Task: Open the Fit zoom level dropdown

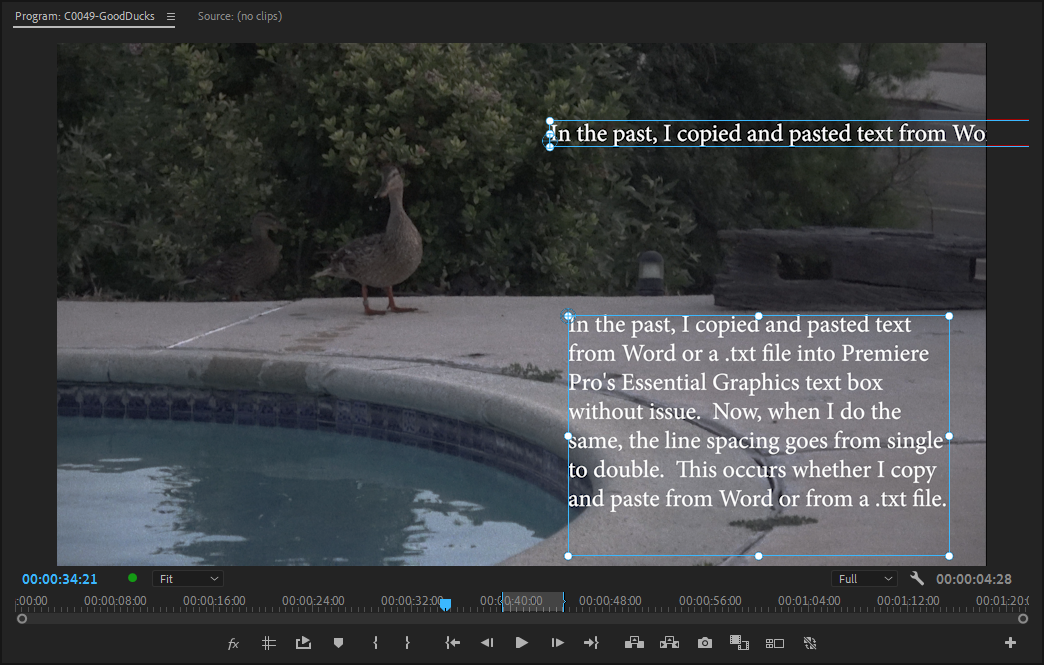Action: pyautogui.click(x=187, y=578)
